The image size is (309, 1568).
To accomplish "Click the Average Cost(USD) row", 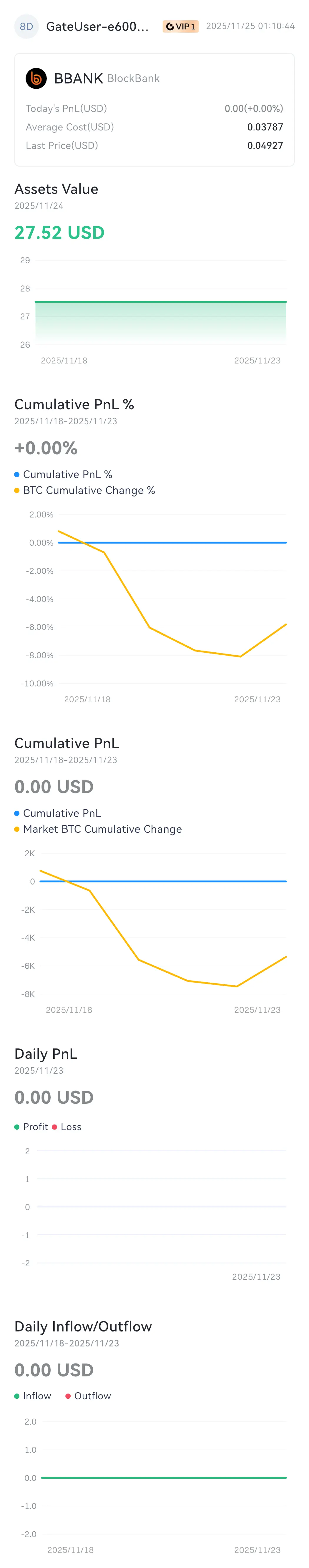I will click(x=154, y=127).
